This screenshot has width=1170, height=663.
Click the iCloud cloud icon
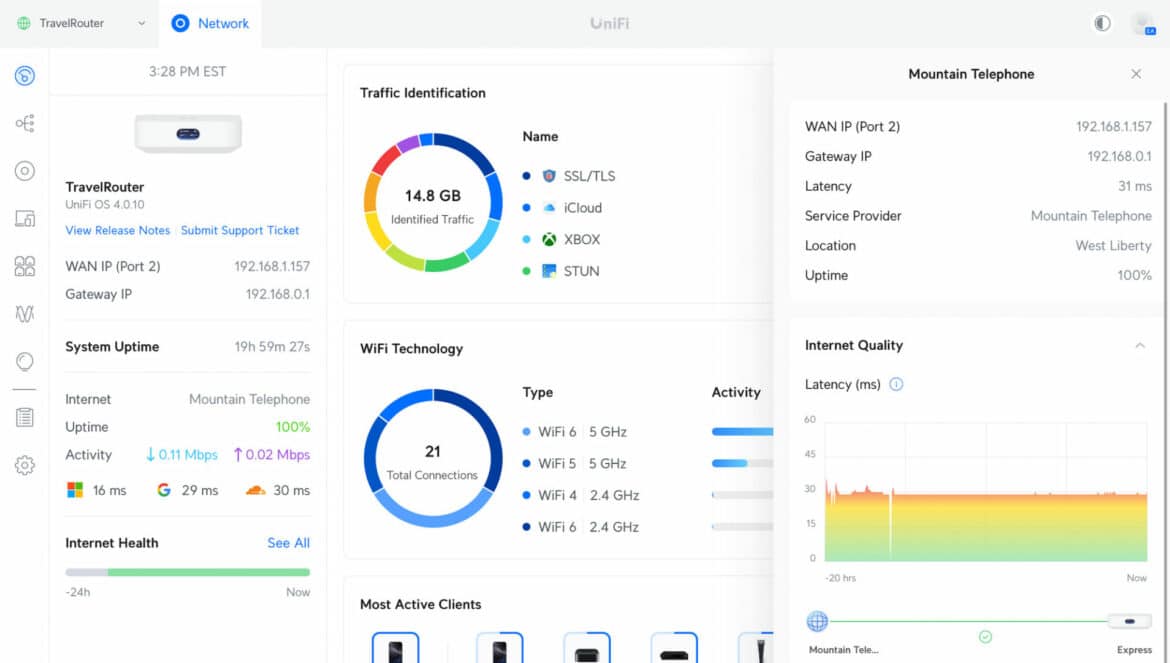pyautogui.click(x=549, y=207)
